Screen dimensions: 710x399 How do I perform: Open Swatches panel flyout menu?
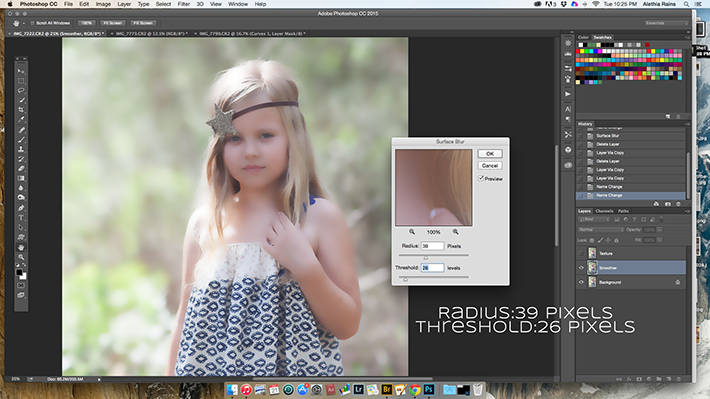(x=687, y=37)
